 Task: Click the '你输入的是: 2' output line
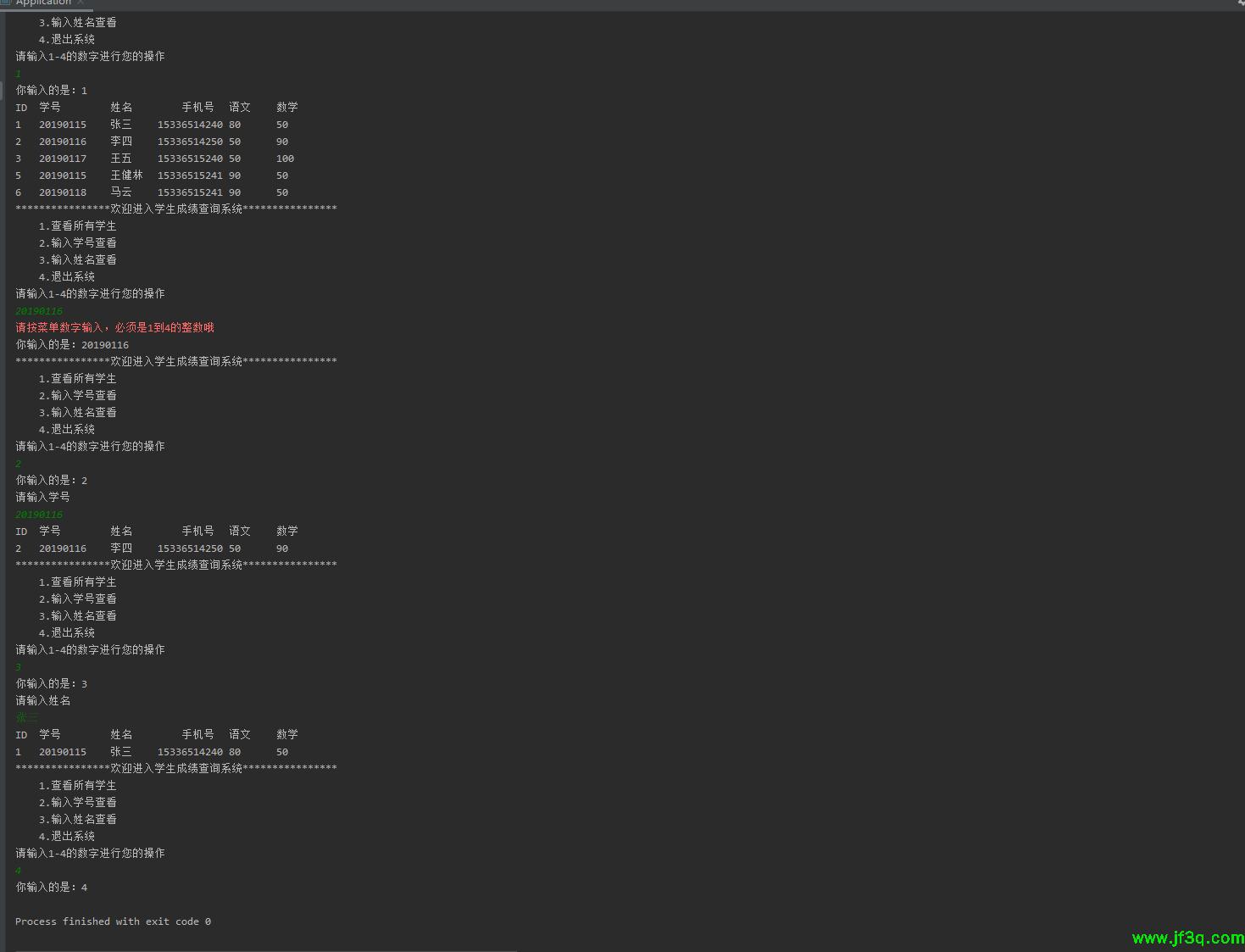[51, 481]
